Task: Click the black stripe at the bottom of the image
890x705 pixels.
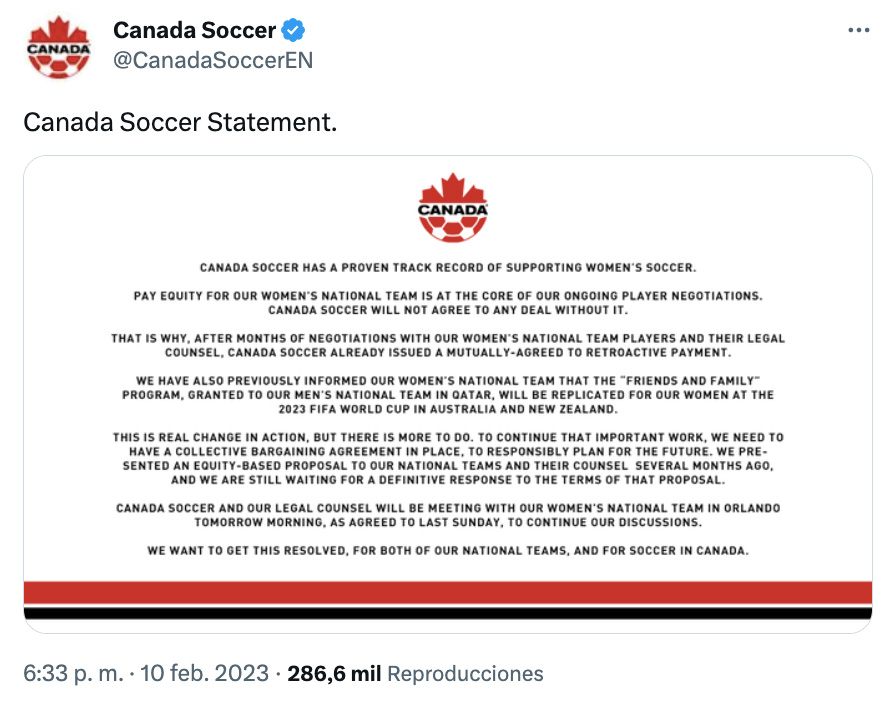Action: pyautogui.click(x=448, y=612)
